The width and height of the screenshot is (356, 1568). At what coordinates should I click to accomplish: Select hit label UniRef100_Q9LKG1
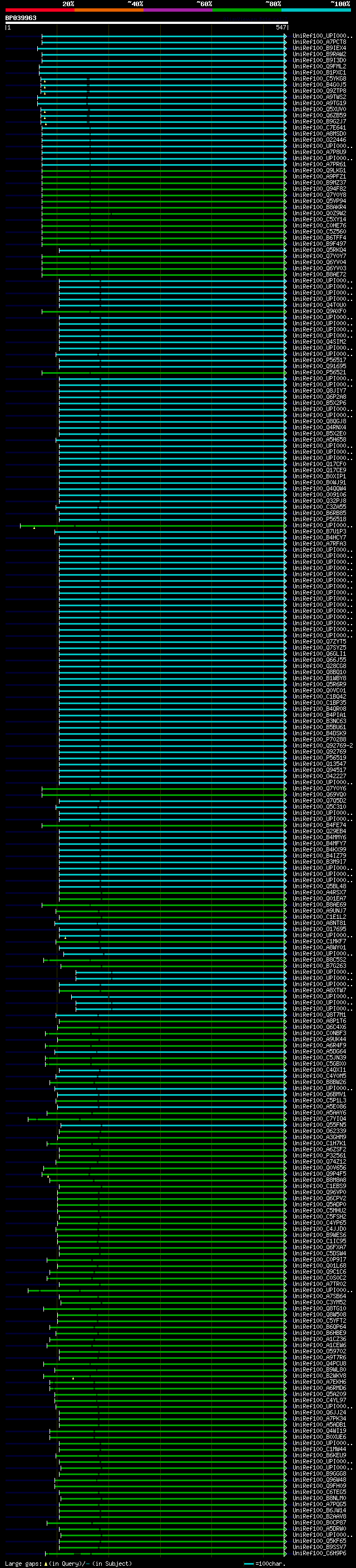(x=319, y=170)
